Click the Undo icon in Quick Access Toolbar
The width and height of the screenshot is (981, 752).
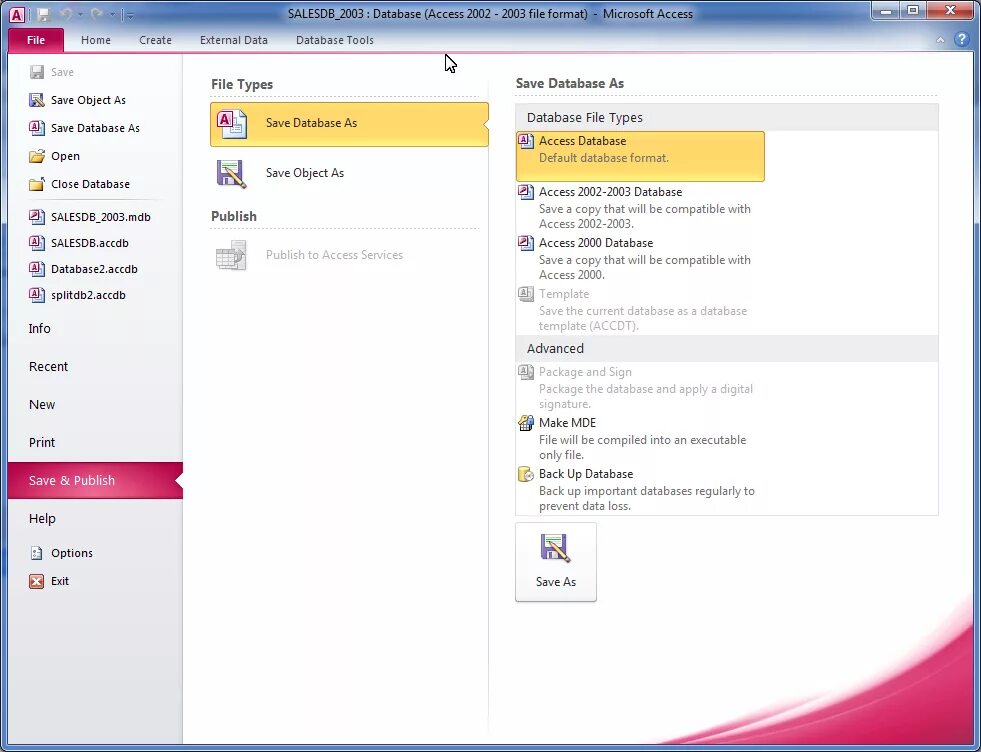point(66,14)
